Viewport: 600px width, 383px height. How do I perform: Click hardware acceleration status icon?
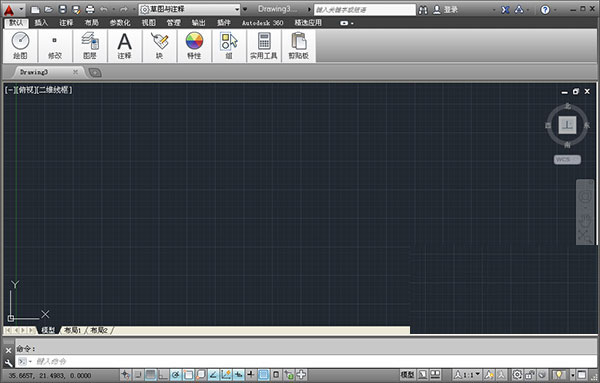pyautogui.click(x=542, y=375)
